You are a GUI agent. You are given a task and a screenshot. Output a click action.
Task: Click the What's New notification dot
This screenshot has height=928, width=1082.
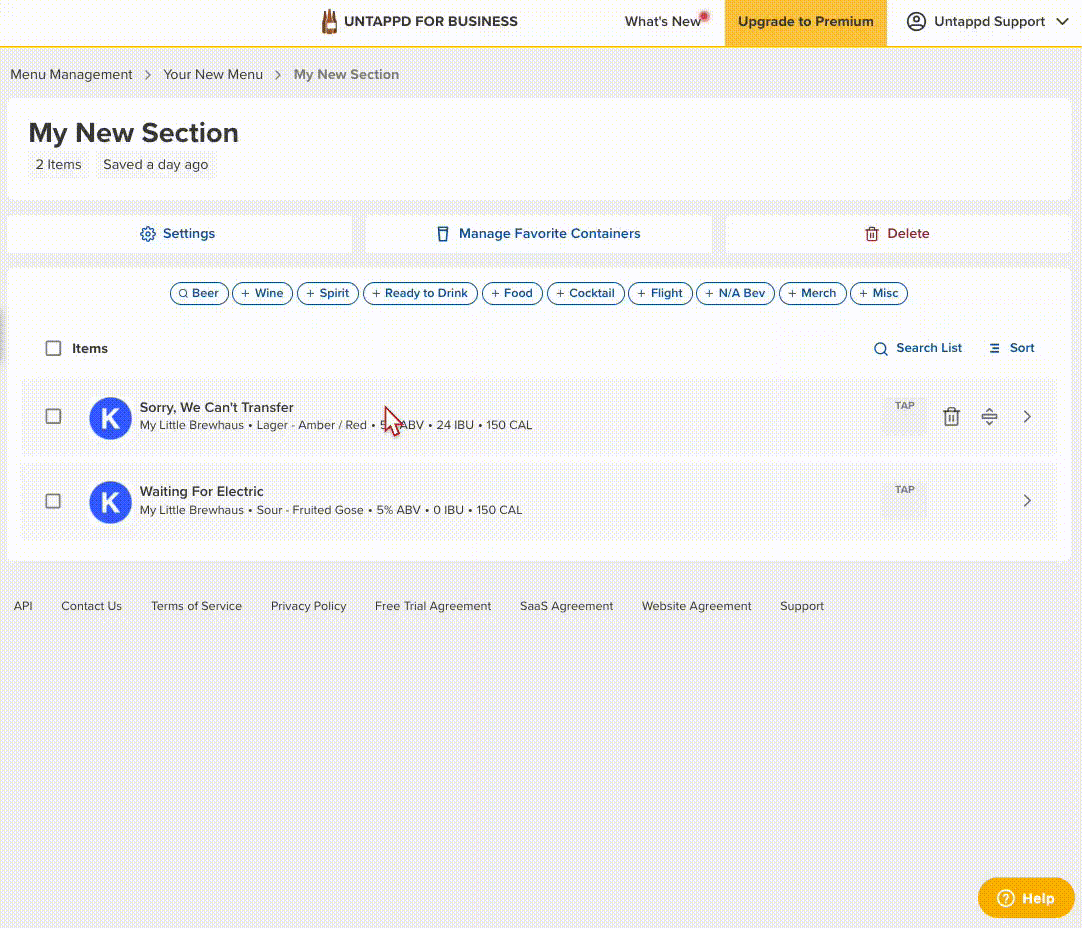click(704, 16)
